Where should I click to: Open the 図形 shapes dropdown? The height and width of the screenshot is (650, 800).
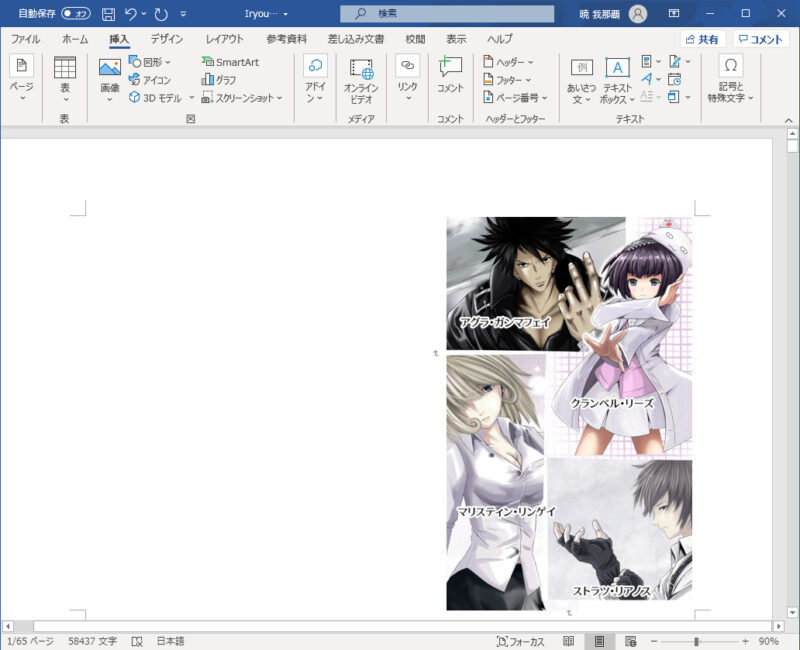point(149,62)
